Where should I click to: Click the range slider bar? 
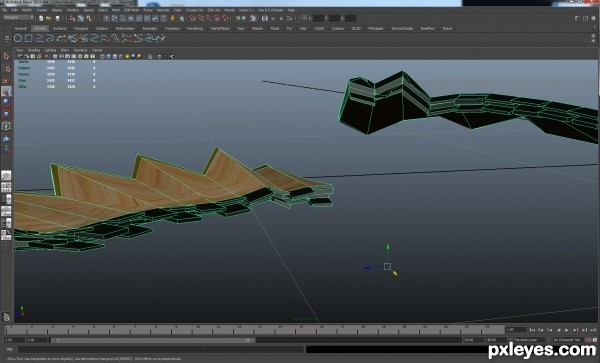point(153,340)
